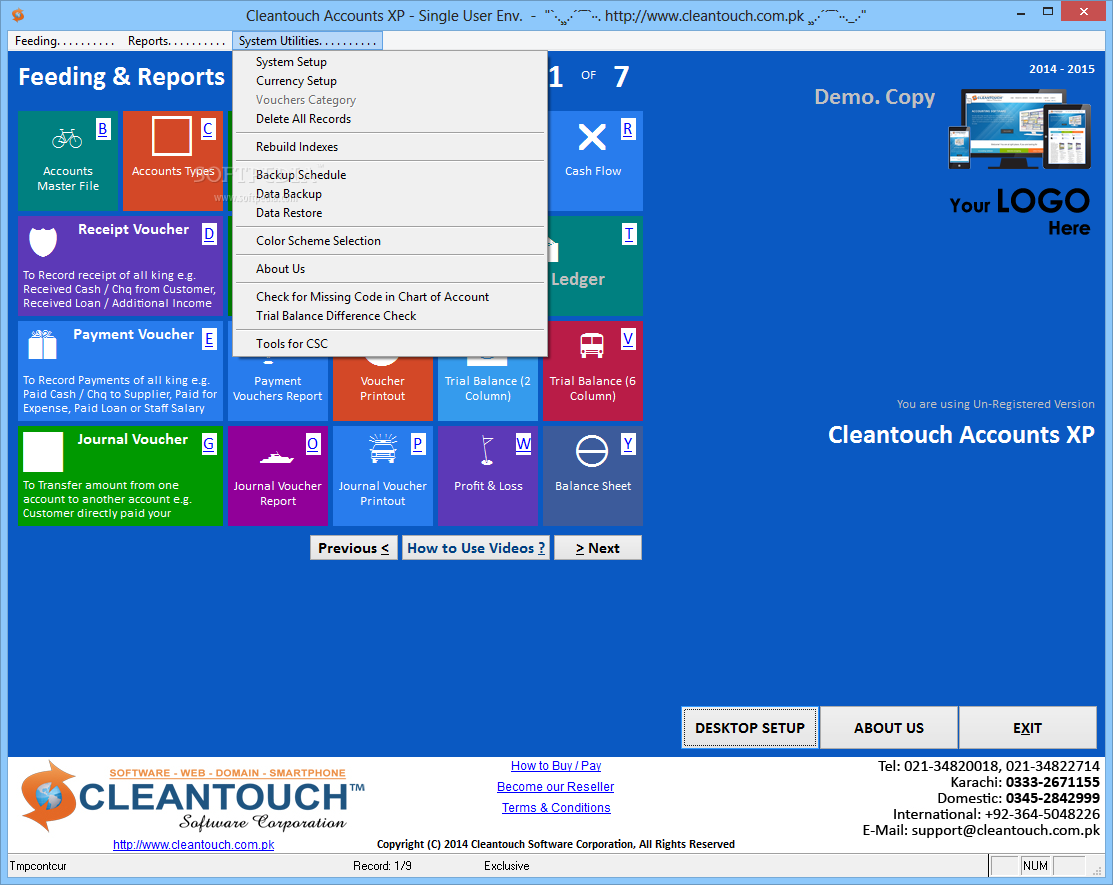
Task: Click shortcut letter C on Accounts Types
Action: point(208,129)
